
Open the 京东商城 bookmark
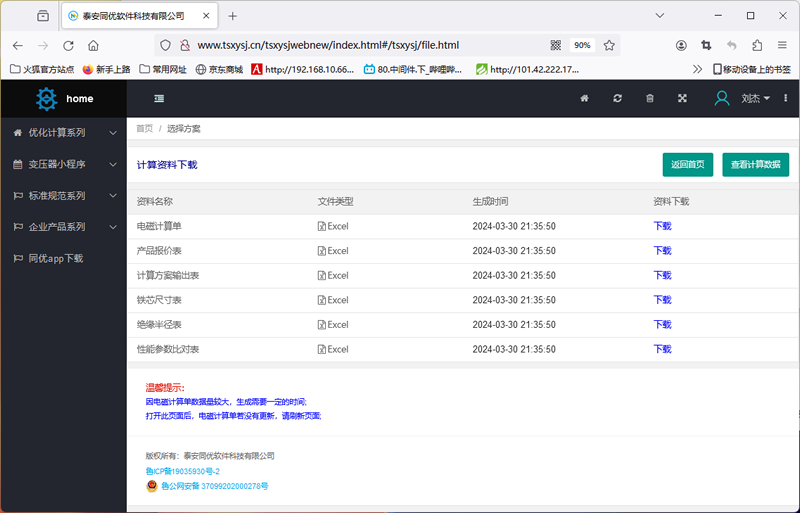pyautogui.click(x=219, y=69)
